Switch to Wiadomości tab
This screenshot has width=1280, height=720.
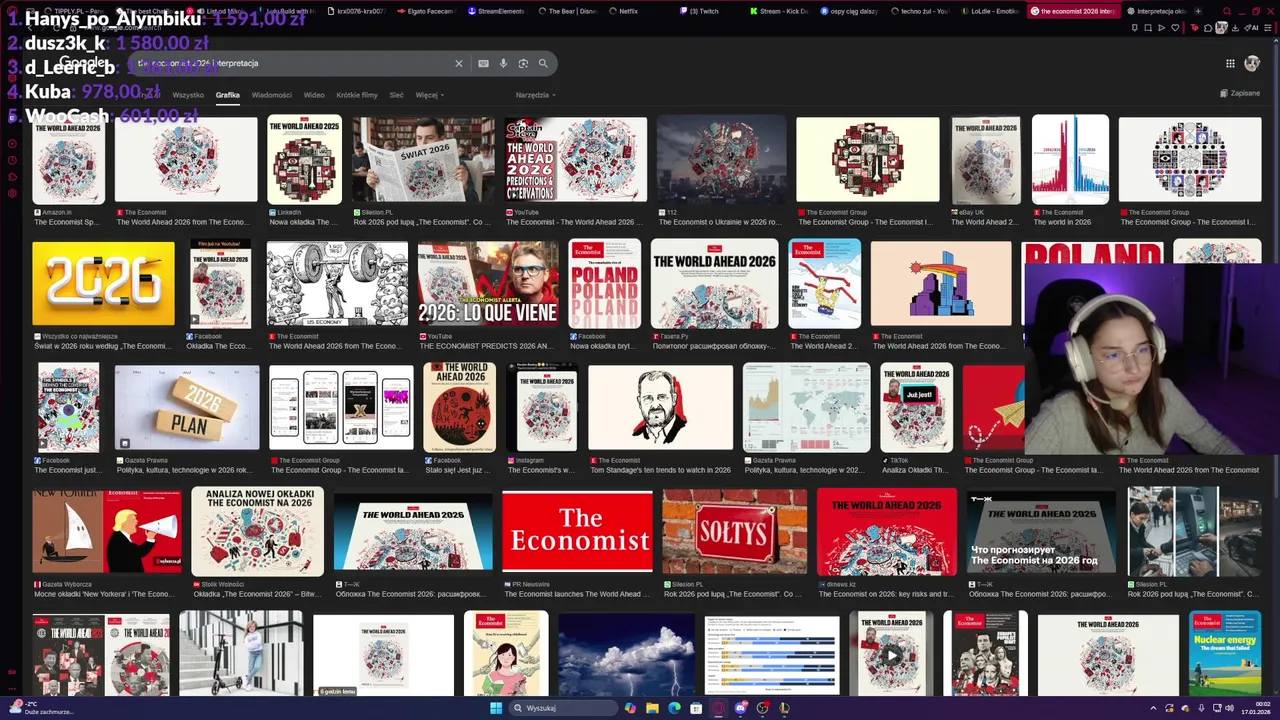point(272,95)
